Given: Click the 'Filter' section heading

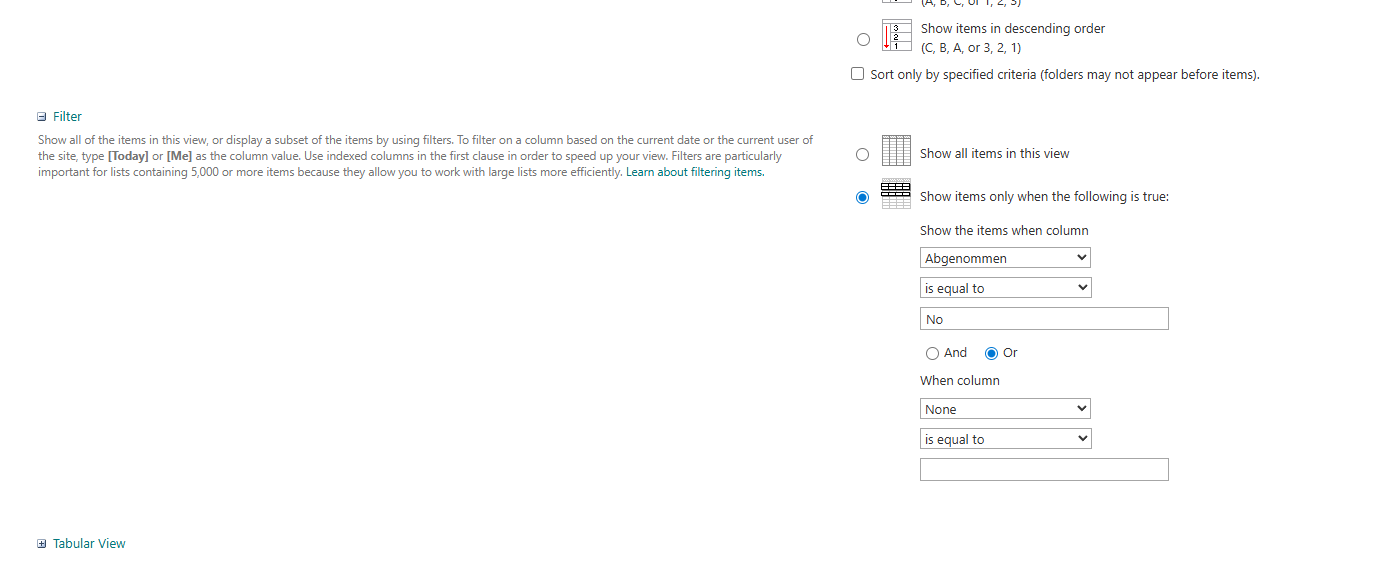Looking at the screenshot, I should 67,117.
